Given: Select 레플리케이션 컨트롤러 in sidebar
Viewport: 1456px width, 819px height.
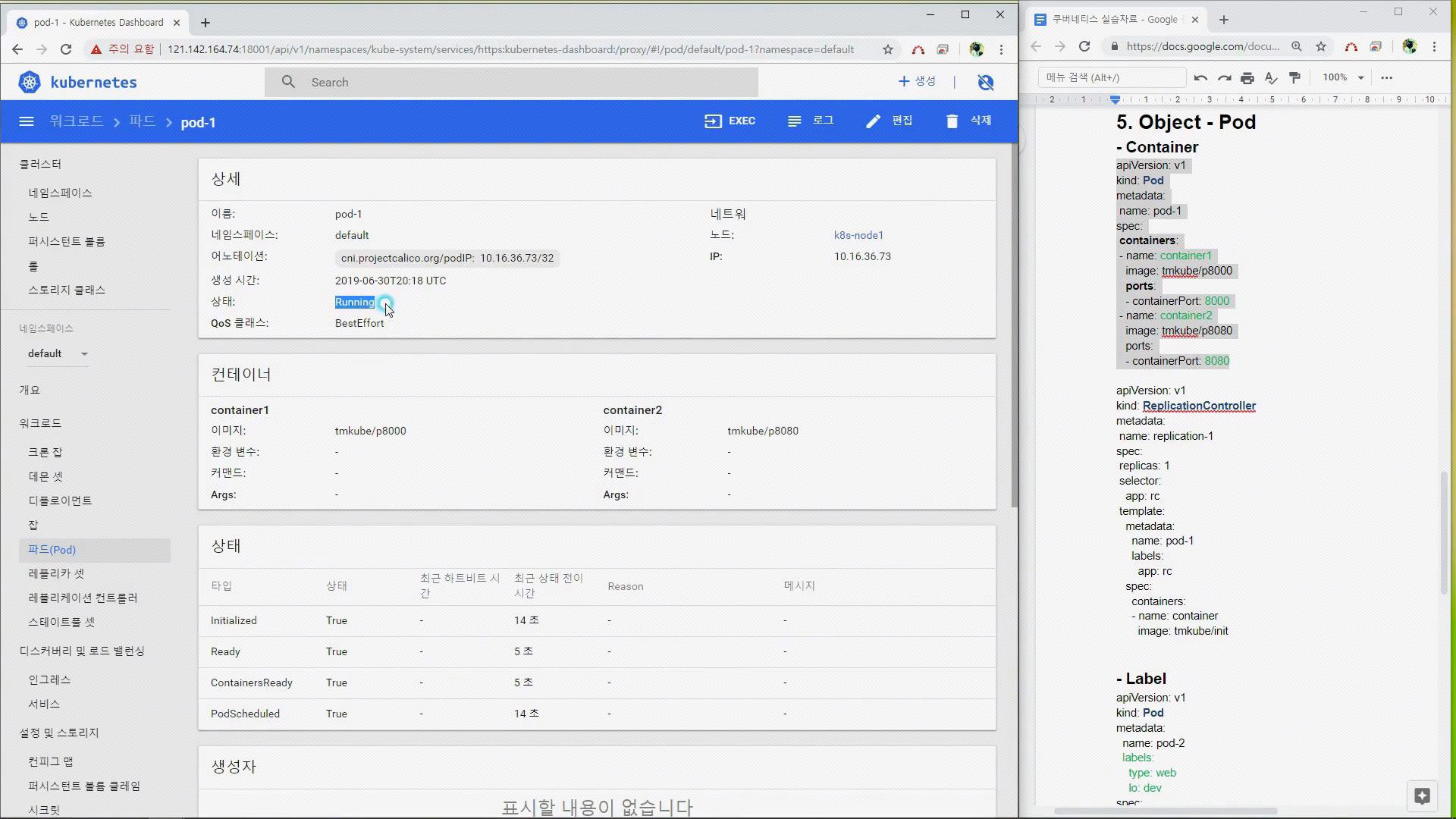Looking at the screenshot, I should click(x=83, y=598).
